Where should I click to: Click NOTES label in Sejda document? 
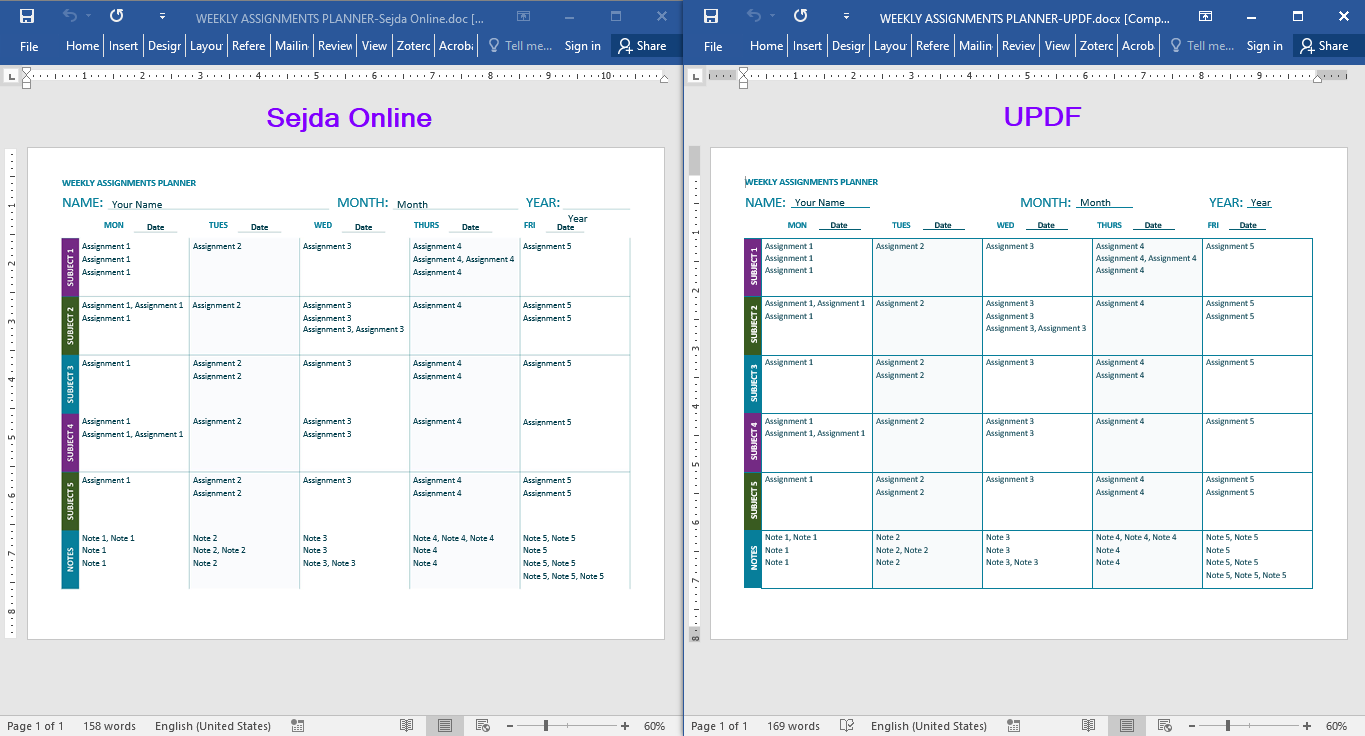click(70, 560)
